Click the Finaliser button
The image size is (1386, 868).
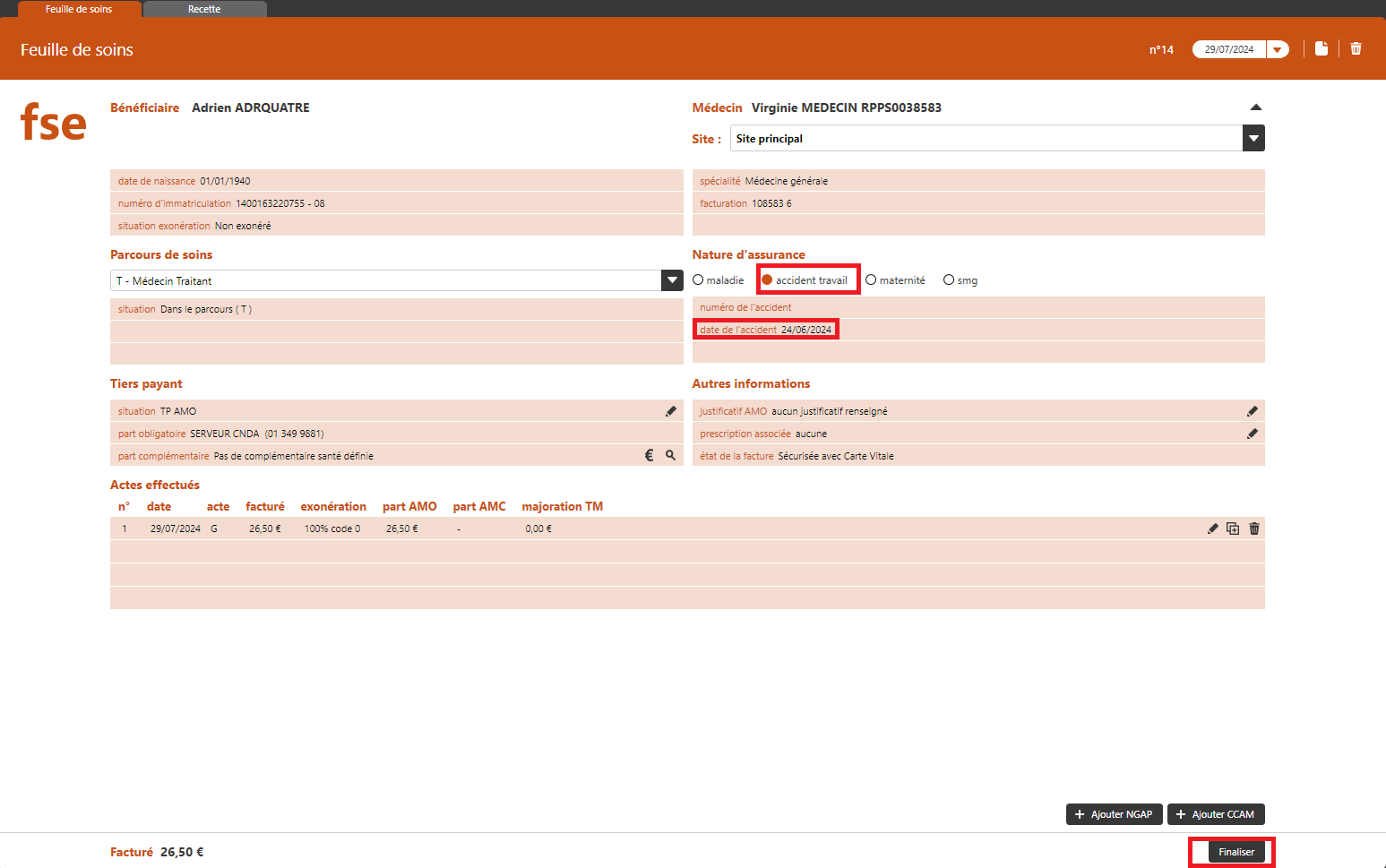point(1235,852)
